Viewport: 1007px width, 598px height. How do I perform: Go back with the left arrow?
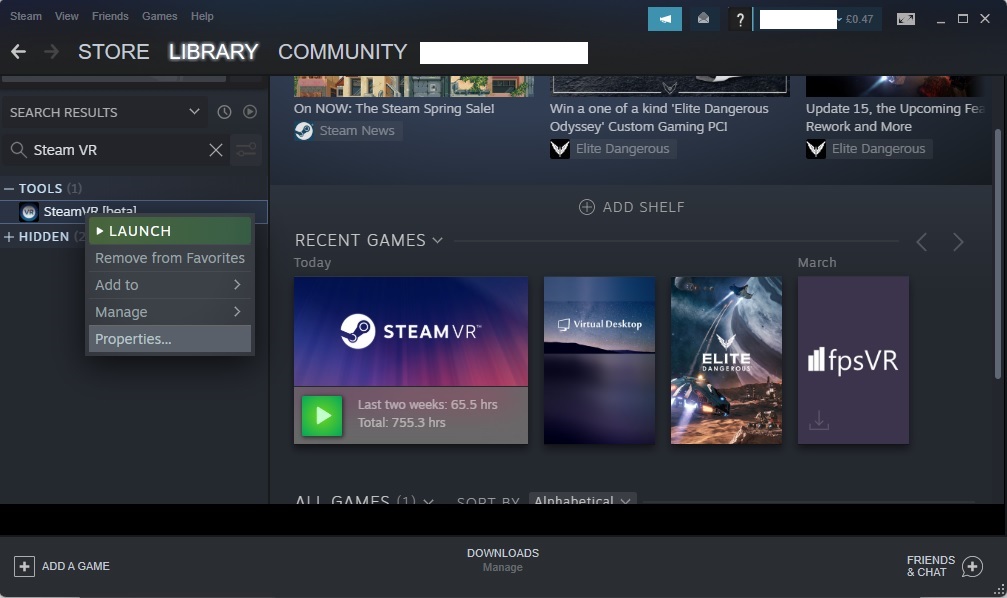tap(19, 52)
